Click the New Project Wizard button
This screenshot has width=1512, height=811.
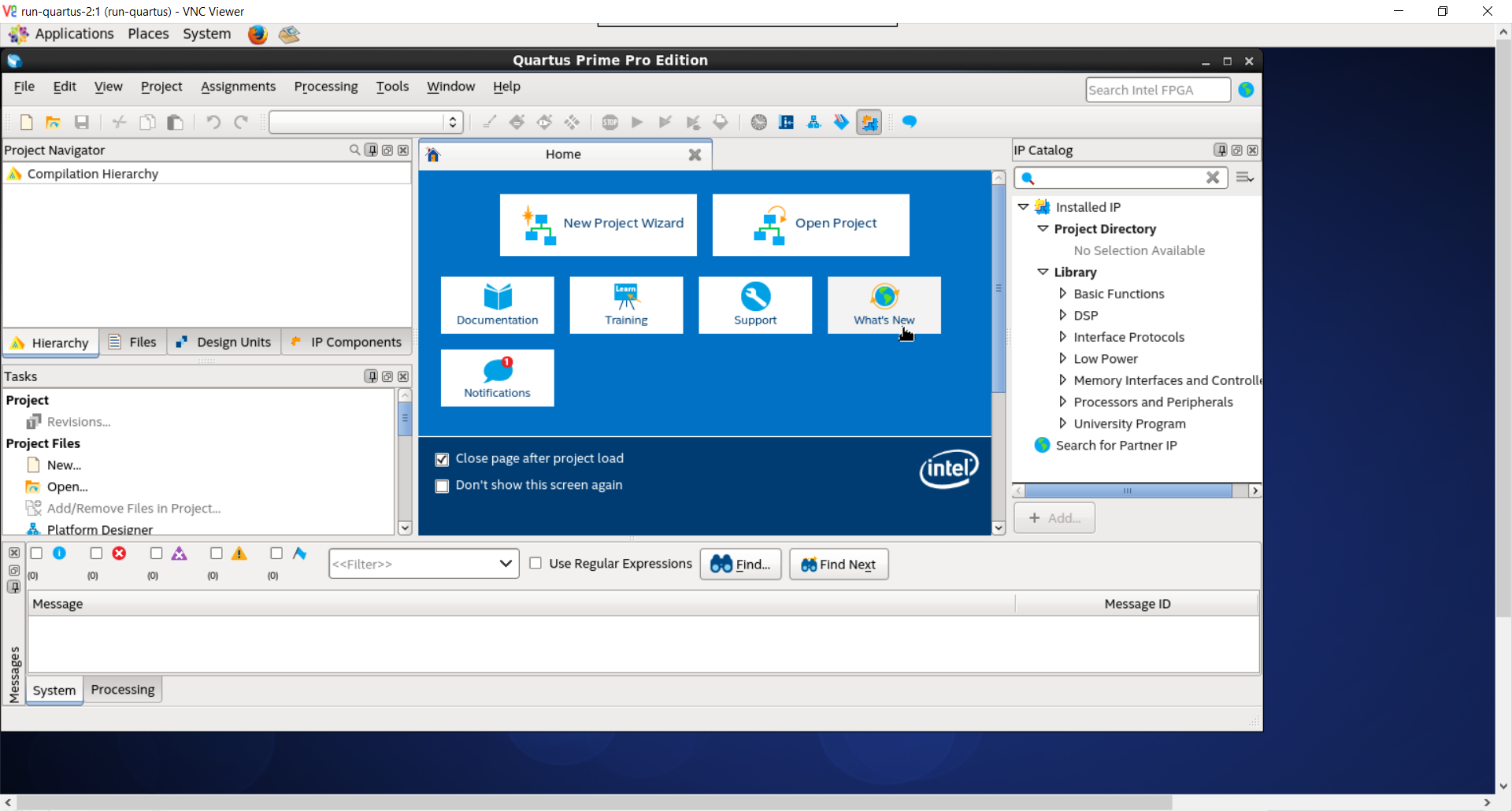598,224
